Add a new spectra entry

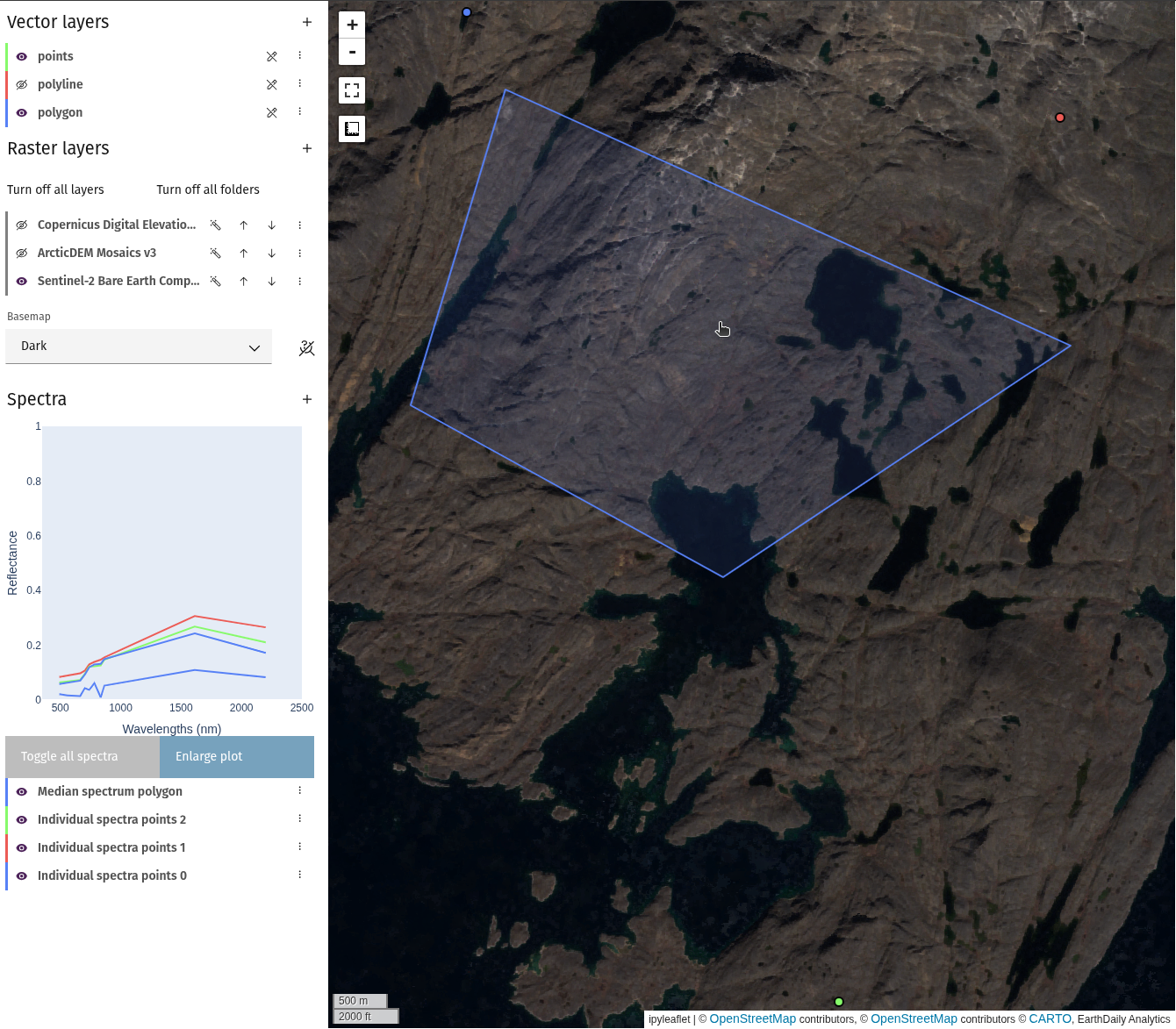(307, 399)
